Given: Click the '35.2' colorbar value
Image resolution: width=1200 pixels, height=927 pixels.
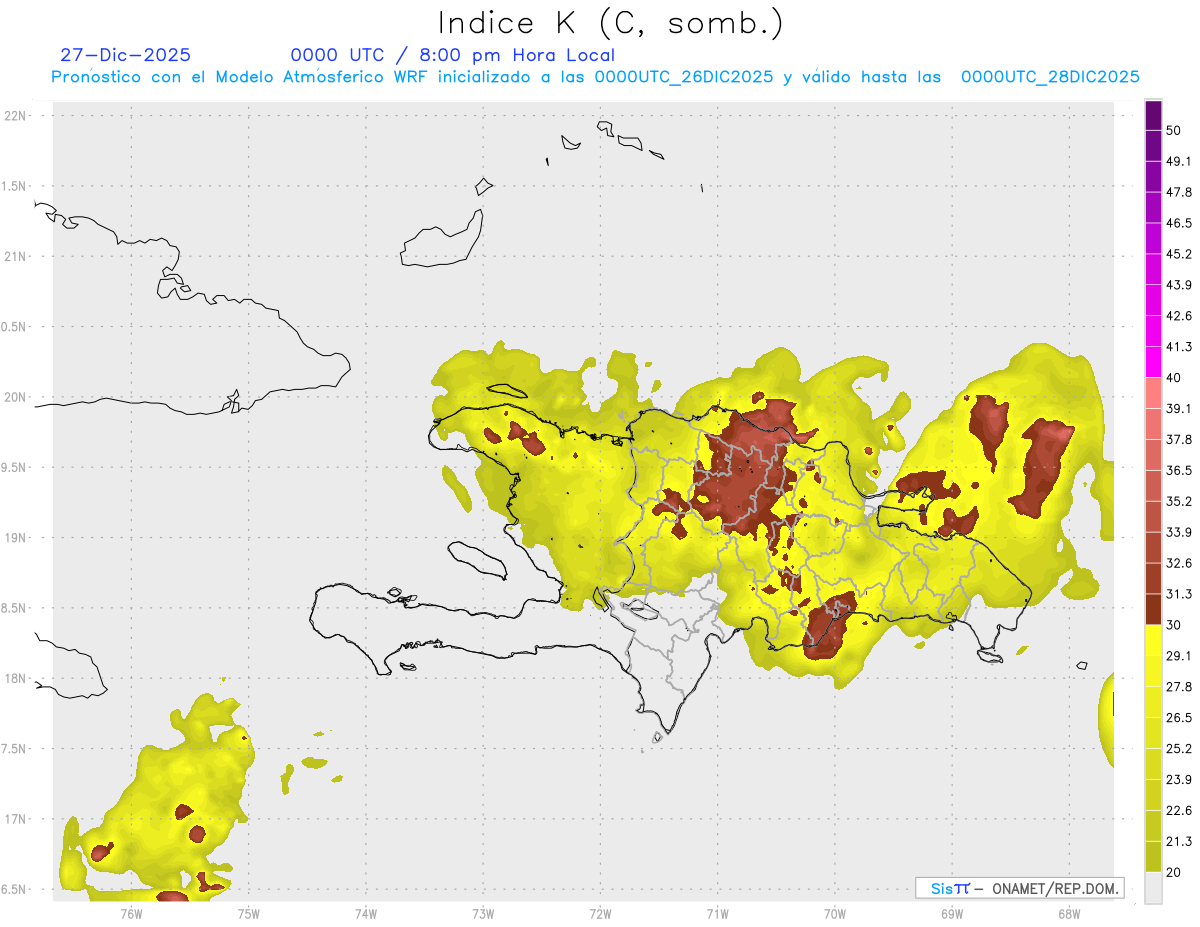Looking at the screenshot, I should pyautogui.click(x=1179, y=501).
